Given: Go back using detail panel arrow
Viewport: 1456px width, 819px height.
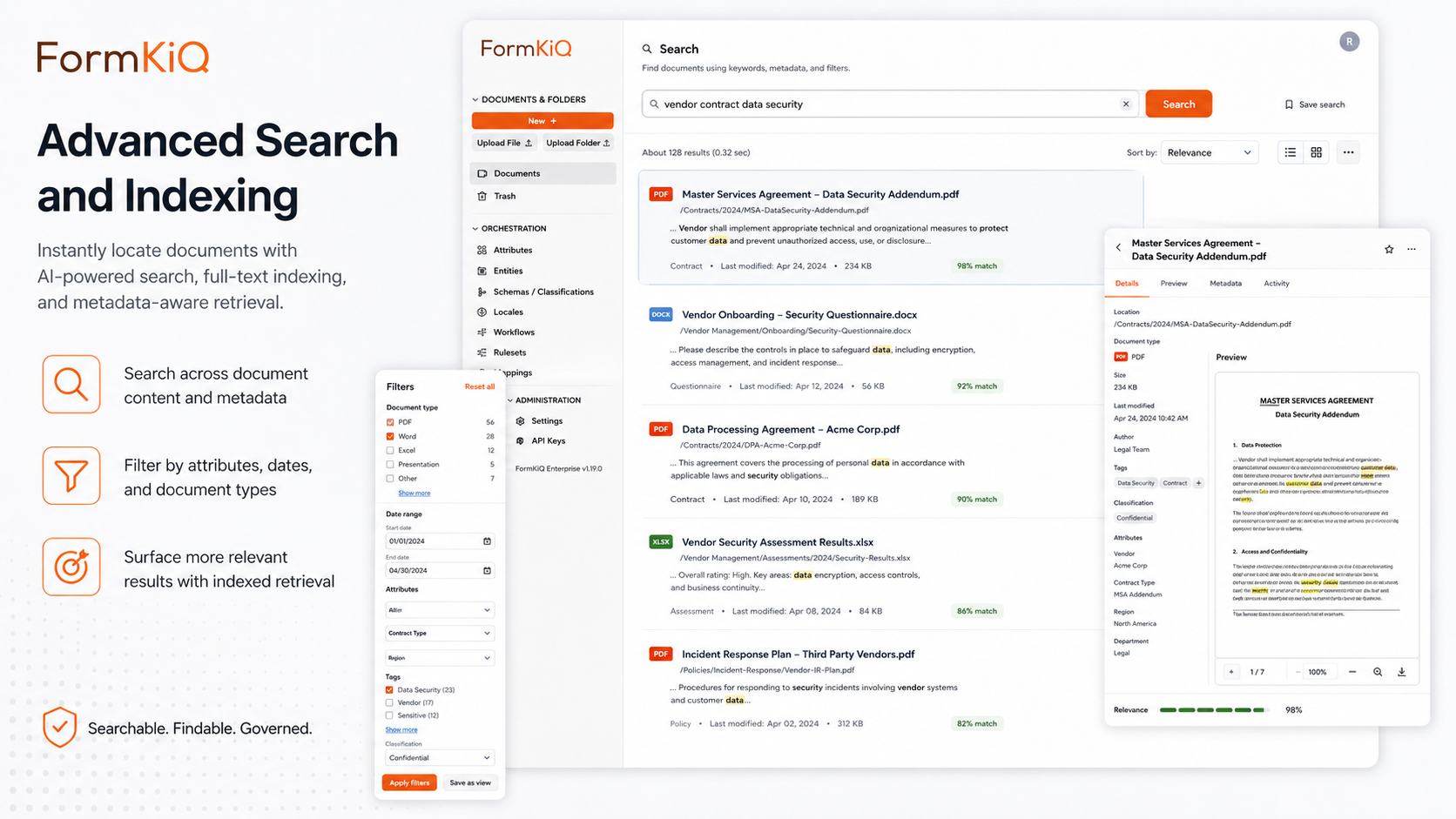Looking at the screenshot, I should (x=1119, y=248).
